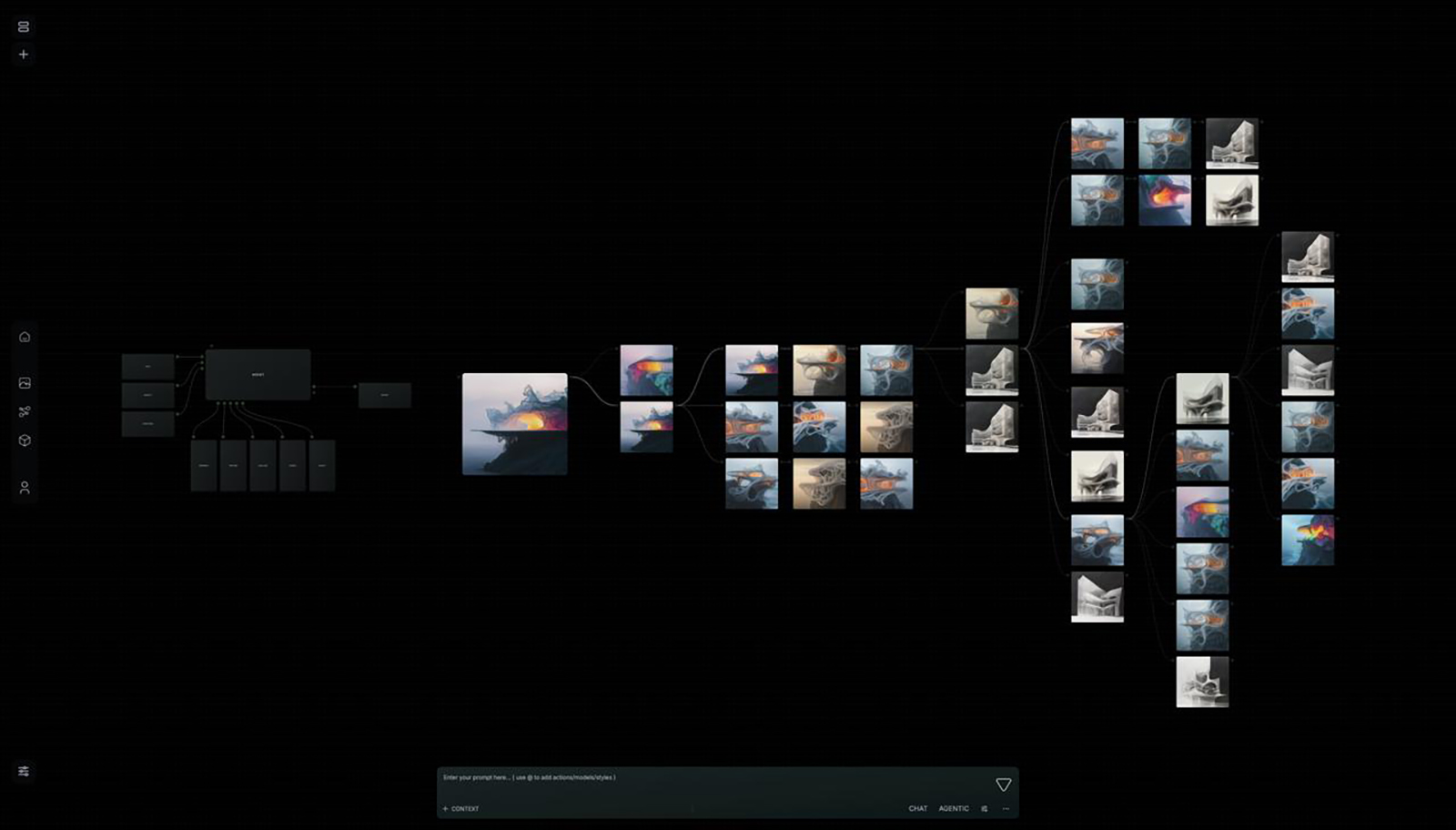
Task: Select the top-right white architectural model thumbnail
Action: 1232,143
